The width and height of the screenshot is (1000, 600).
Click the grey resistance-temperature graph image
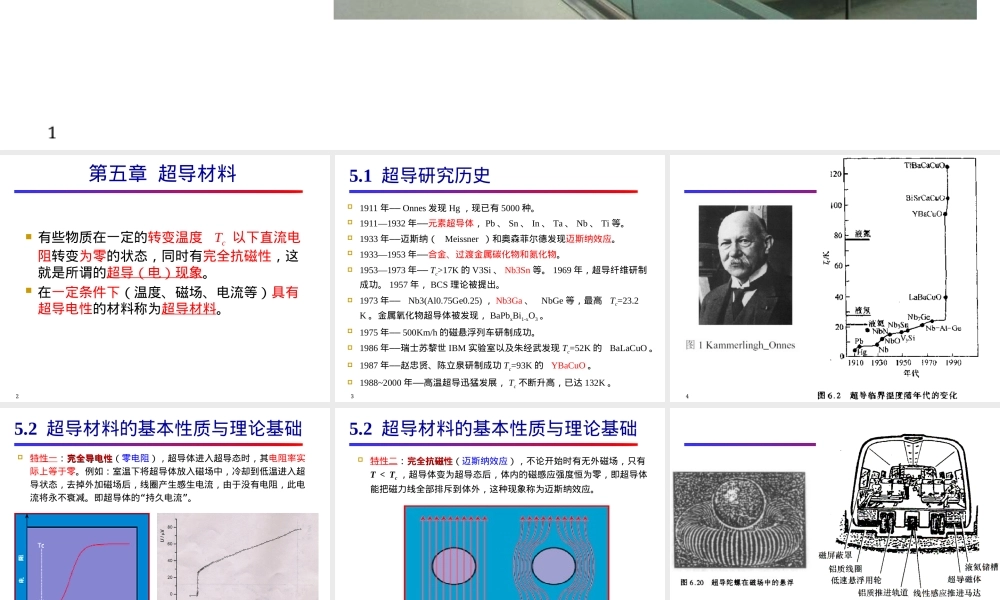coord(237,557)
